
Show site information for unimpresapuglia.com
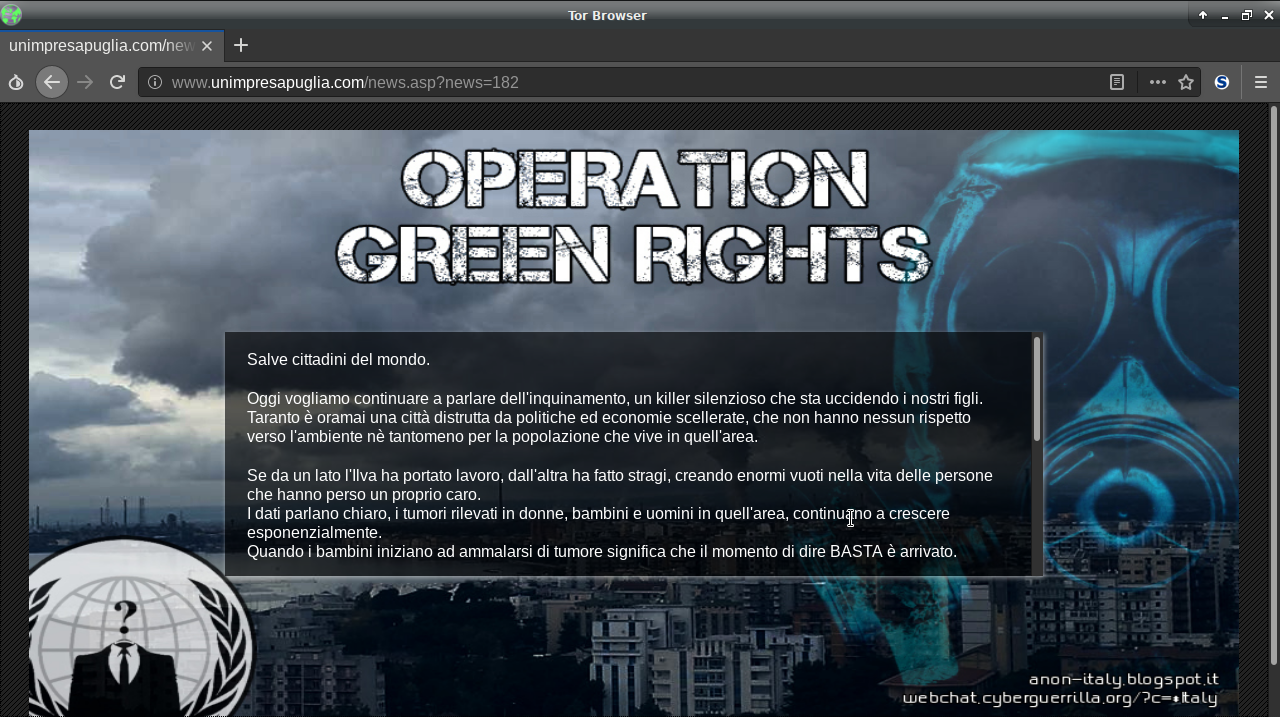click(x=155, y=82)
